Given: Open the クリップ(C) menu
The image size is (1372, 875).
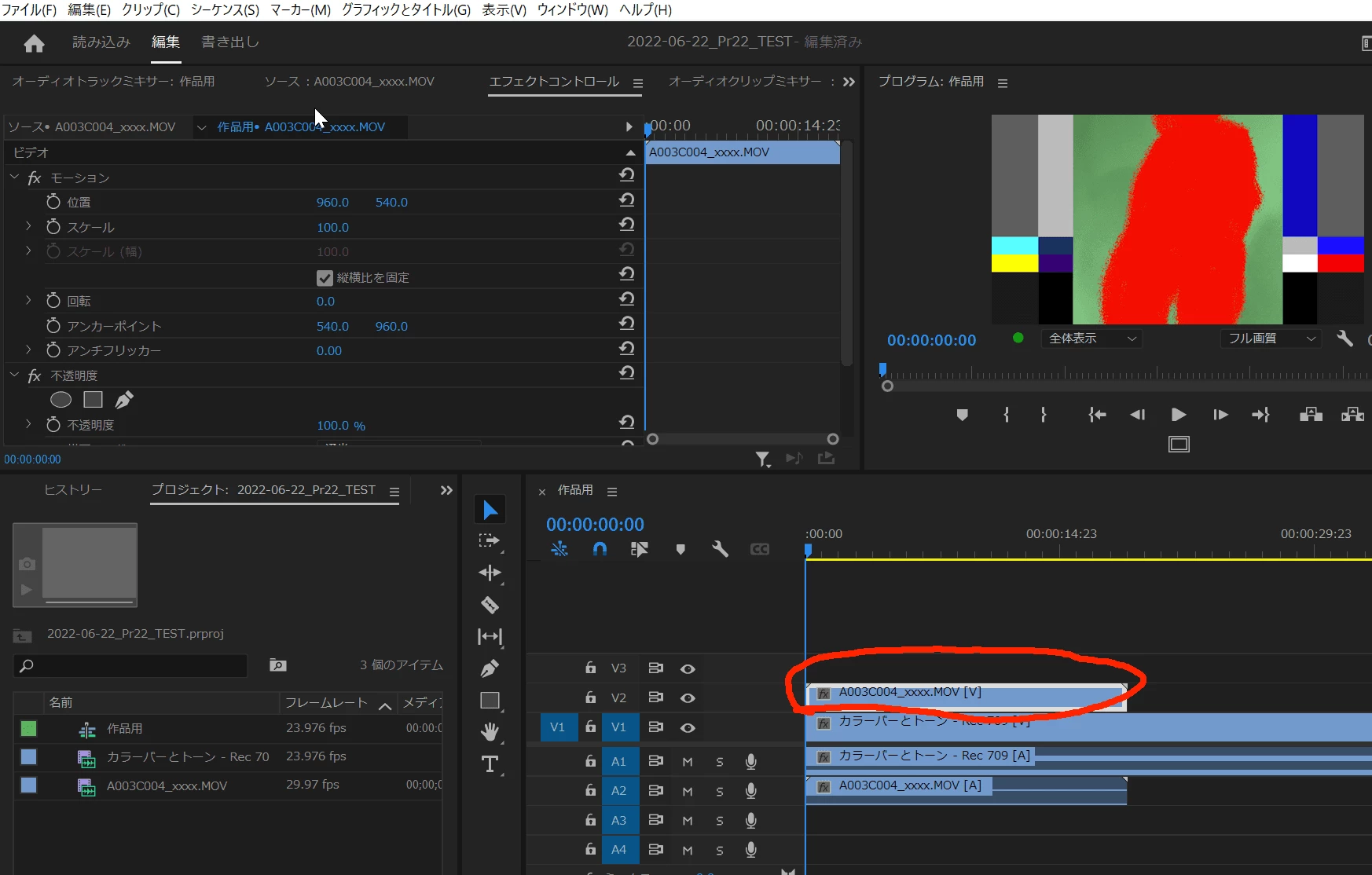Looking at the screenshot, I should pyautogui.click(x=151, y=10).
